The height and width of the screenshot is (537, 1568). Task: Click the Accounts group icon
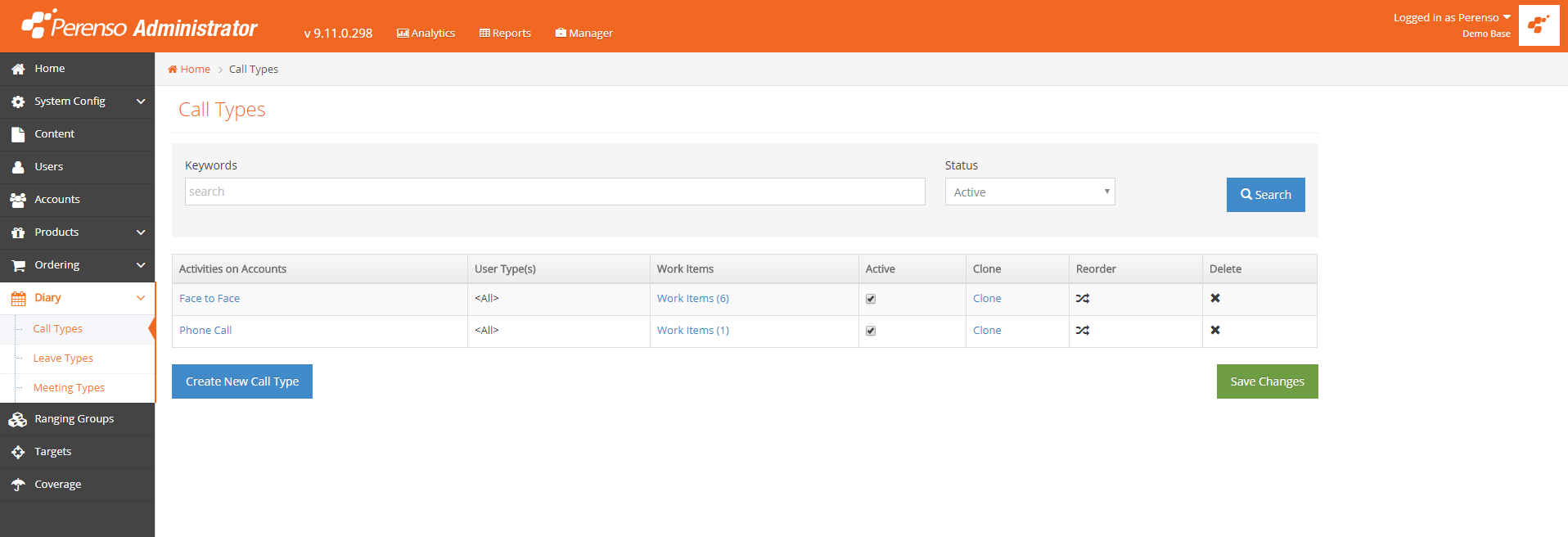[18, 201]
